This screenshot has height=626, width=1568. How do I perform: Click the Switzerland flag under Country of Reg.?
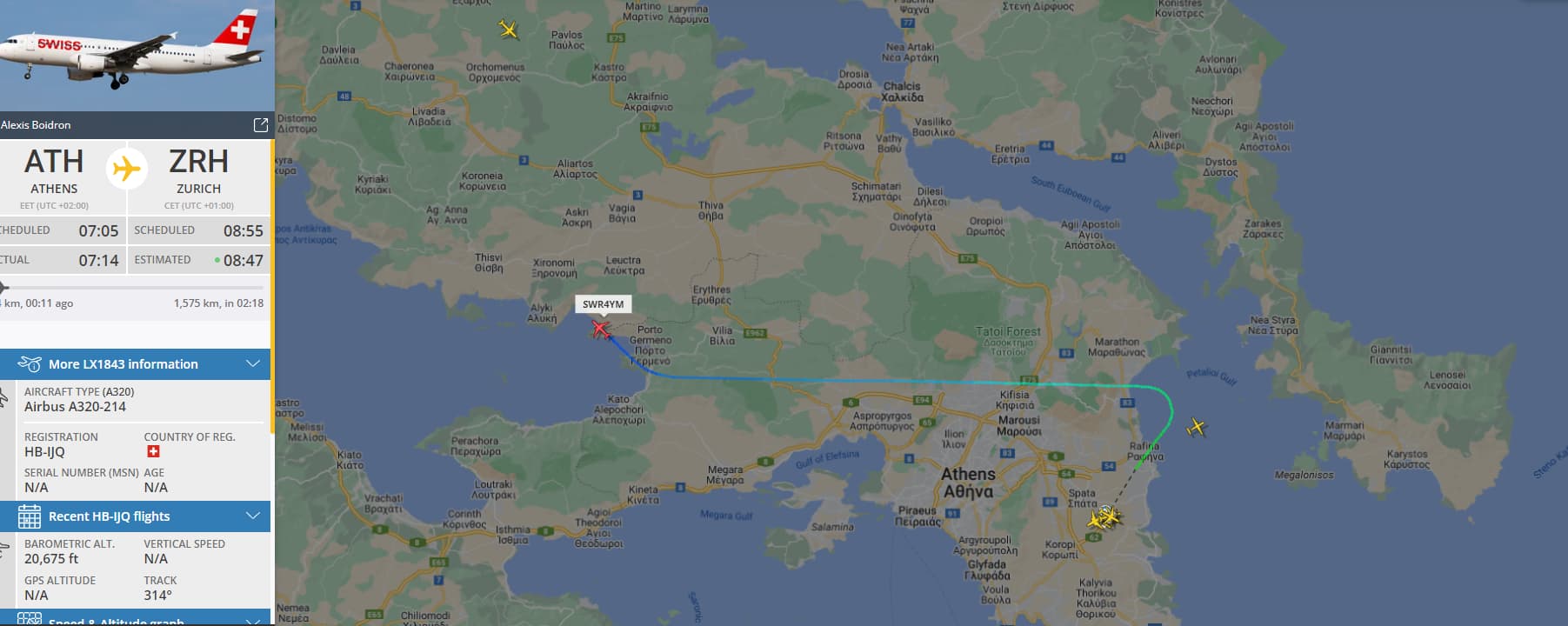coord(154,451)
